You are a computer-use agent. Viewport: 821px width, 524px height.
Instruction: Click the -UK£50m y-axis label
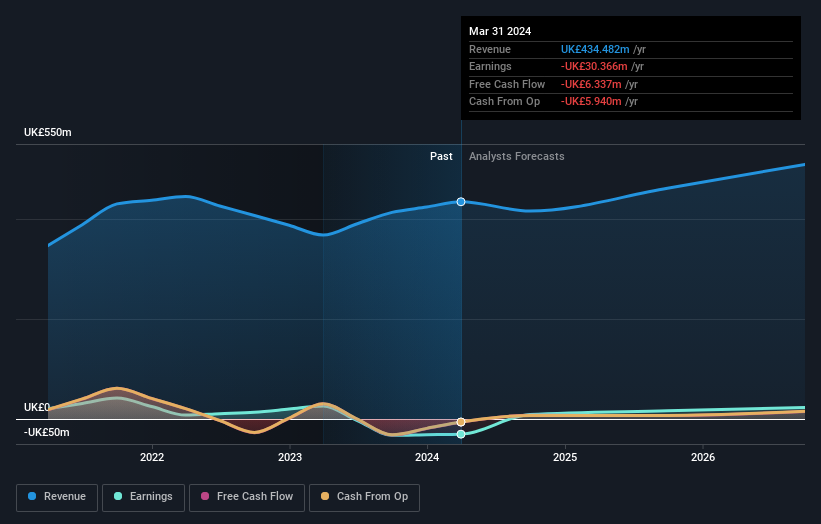(47, 432)
